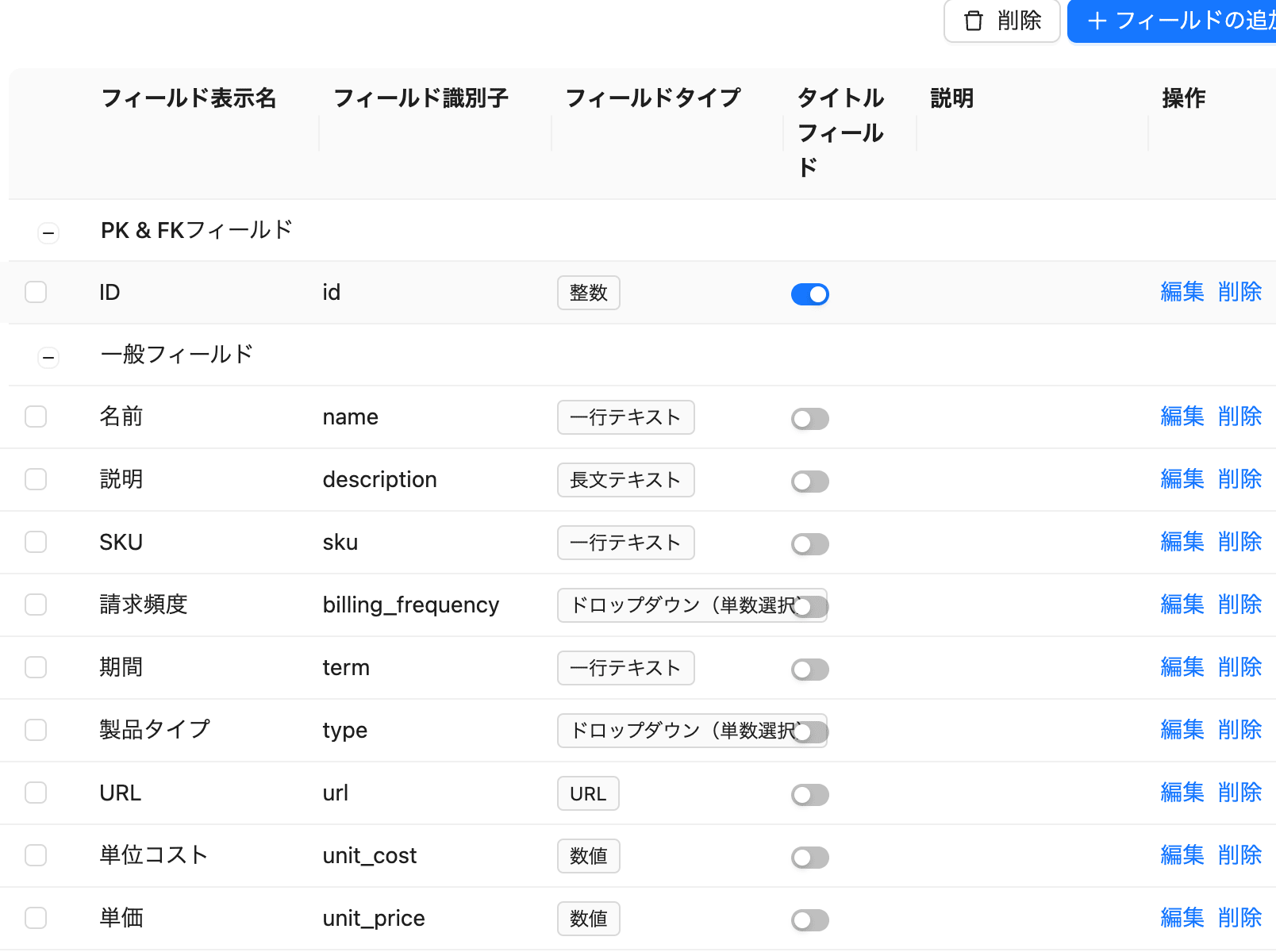Viewport: 1276px width, 952px height.
Task: Click the URL field type tag
Action: pos(588,793)
